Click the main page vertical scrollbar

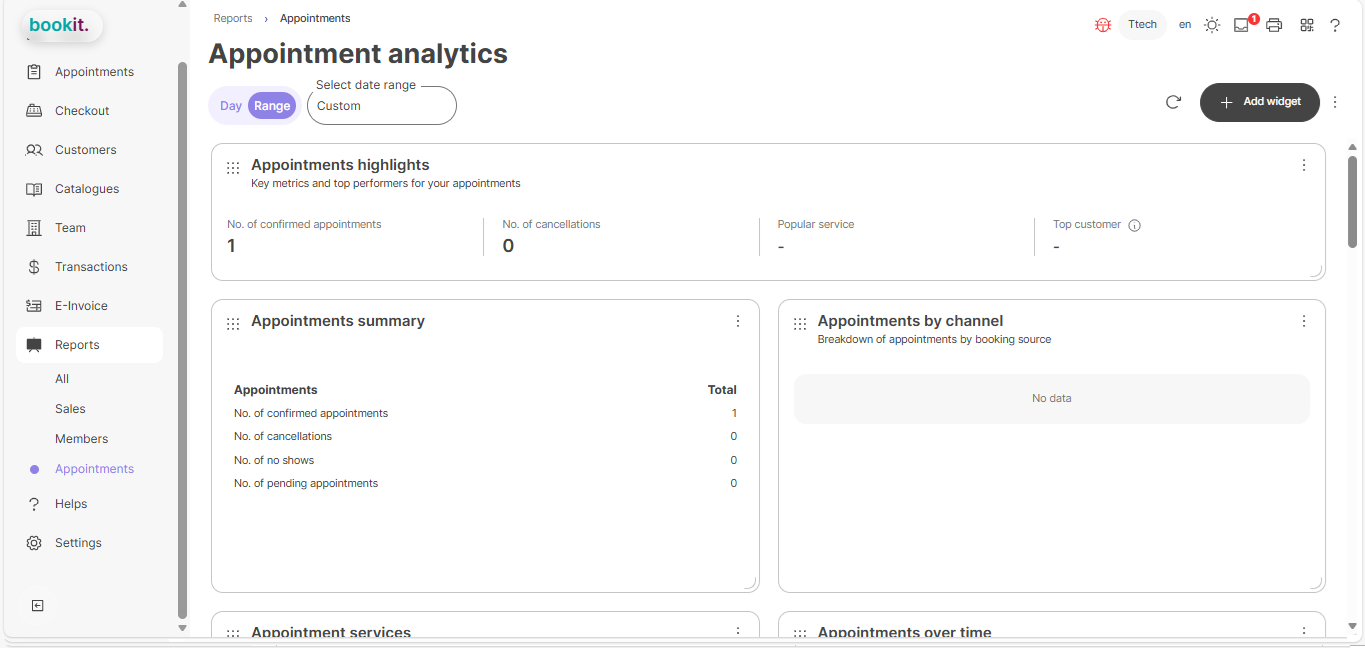pyautogui.click(x=1352, y=200)
